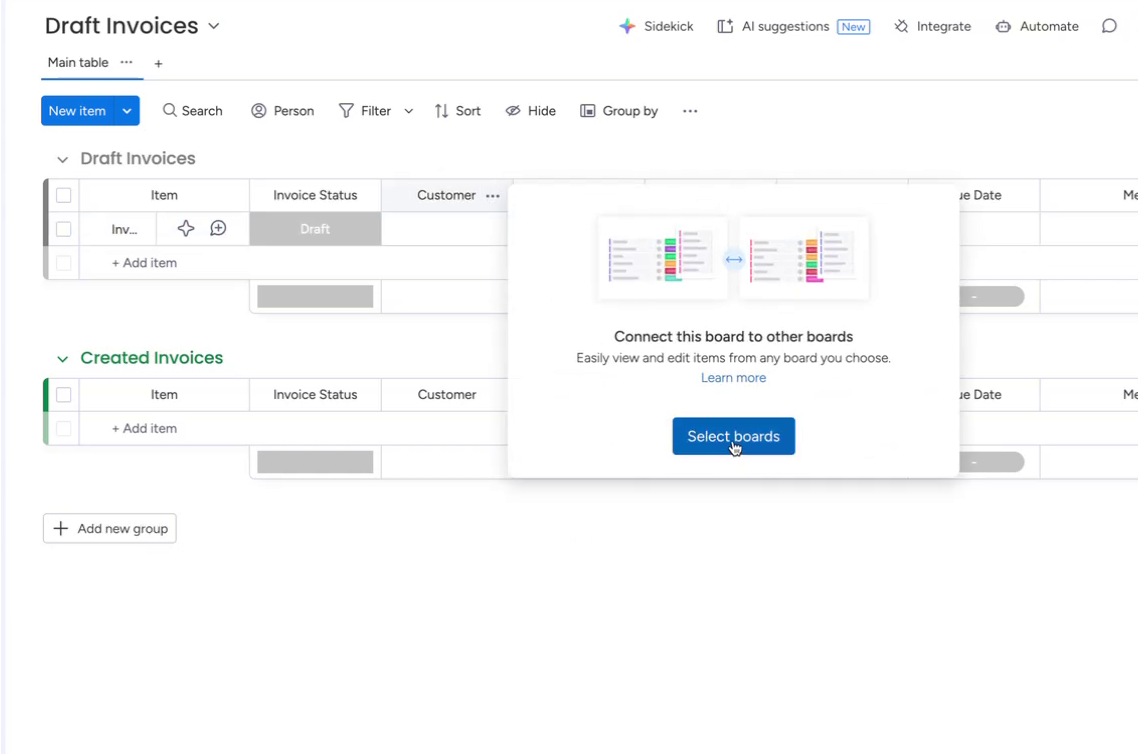Select all items in Created Invoices group
Image resolution: width=1138 pixels, height=754 pixels.
click(x=63, y=395)
